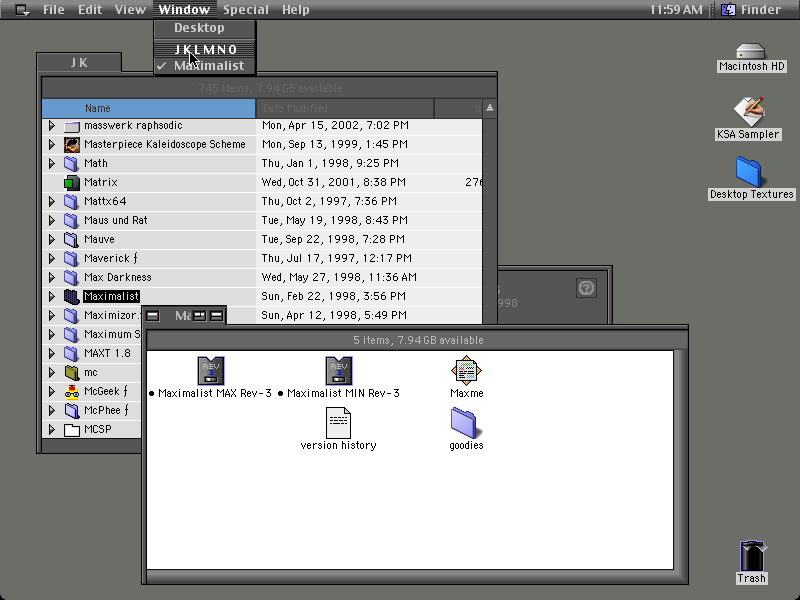Expand the McGeek ƒ disclosure triangle
This screenshot has height=600, width=800.
52,391
